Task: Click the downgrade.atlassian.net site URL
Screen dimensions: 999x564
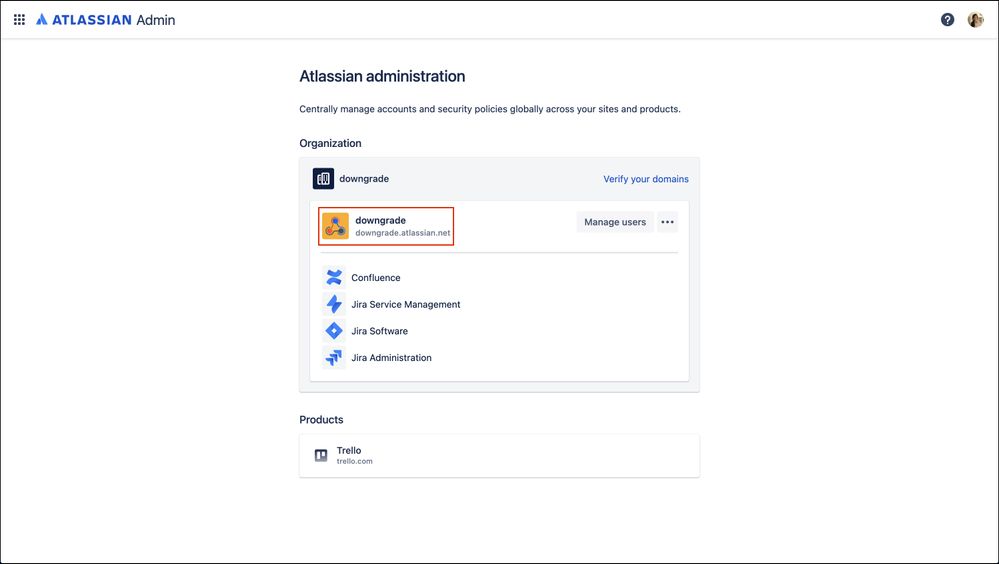Action: click(403, 233)
